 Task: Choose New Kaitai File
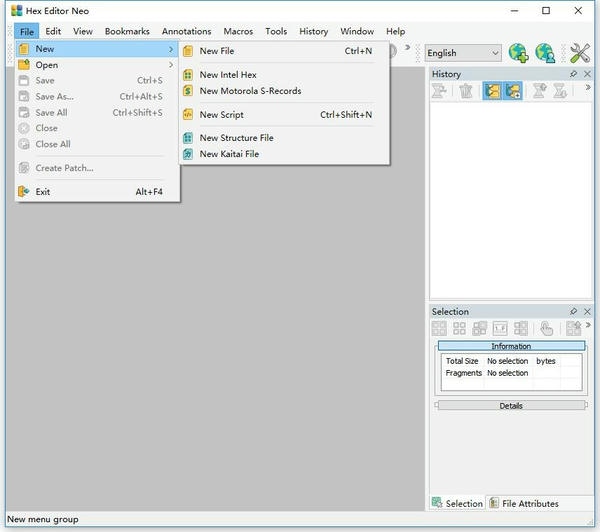pos(285,154)
